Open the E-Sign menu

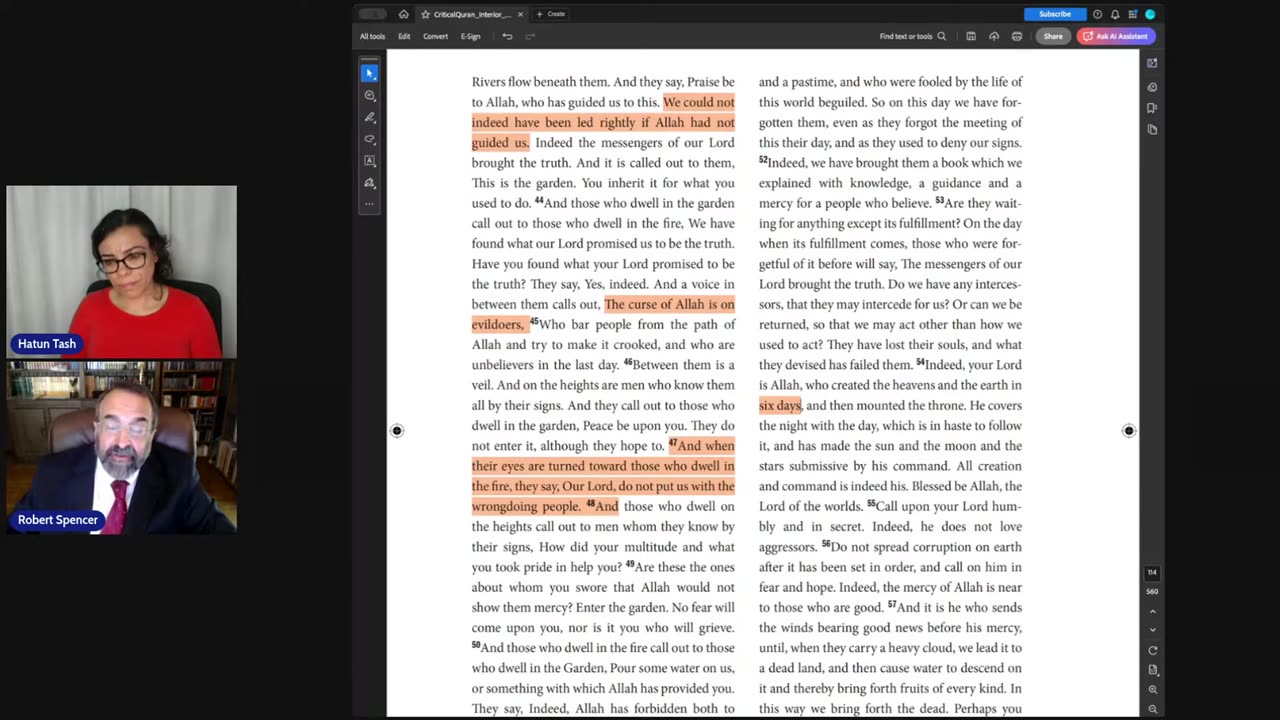tap(470, 36)
